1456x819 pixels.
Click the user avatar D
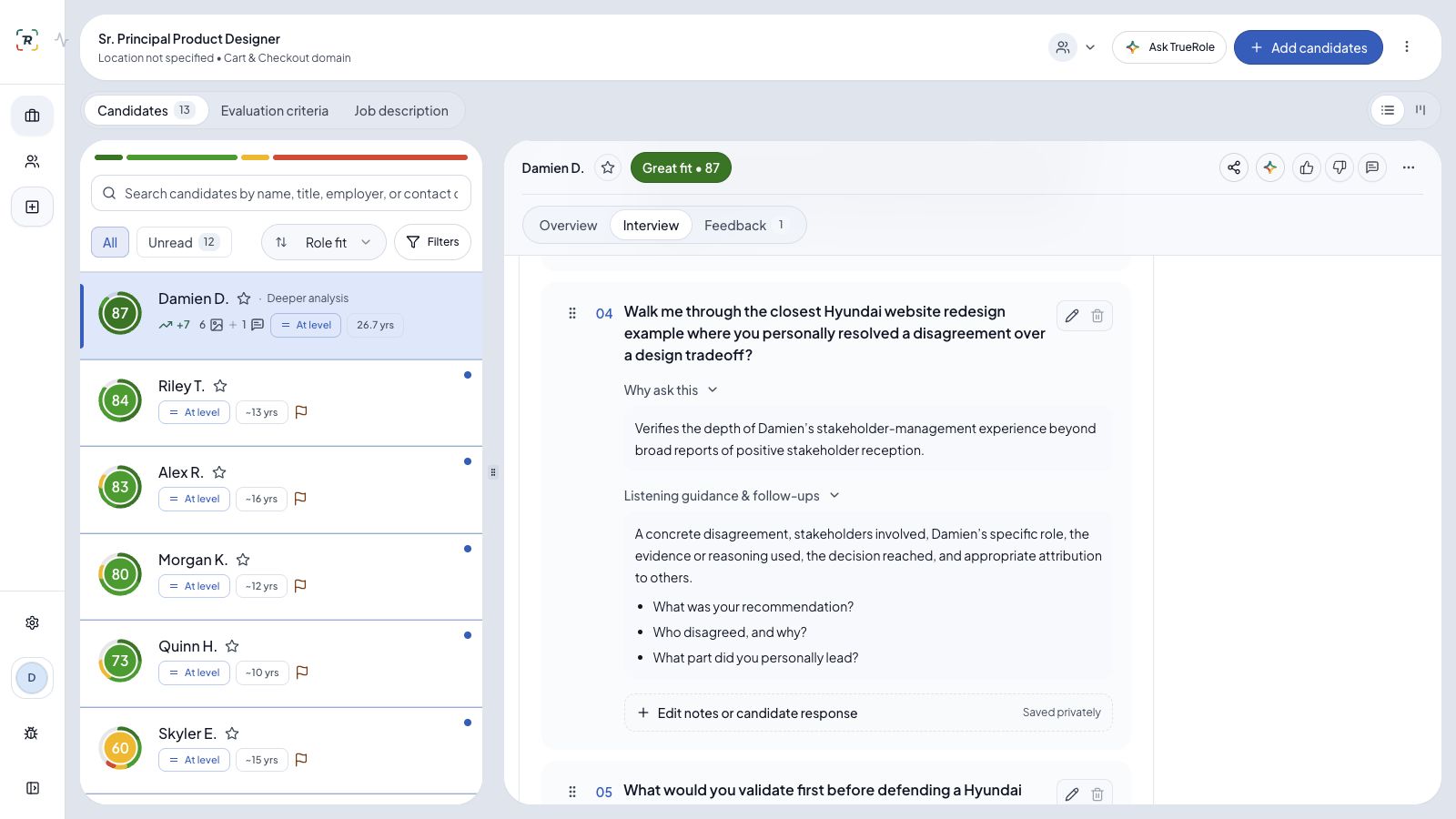click(x=32, y=678)
